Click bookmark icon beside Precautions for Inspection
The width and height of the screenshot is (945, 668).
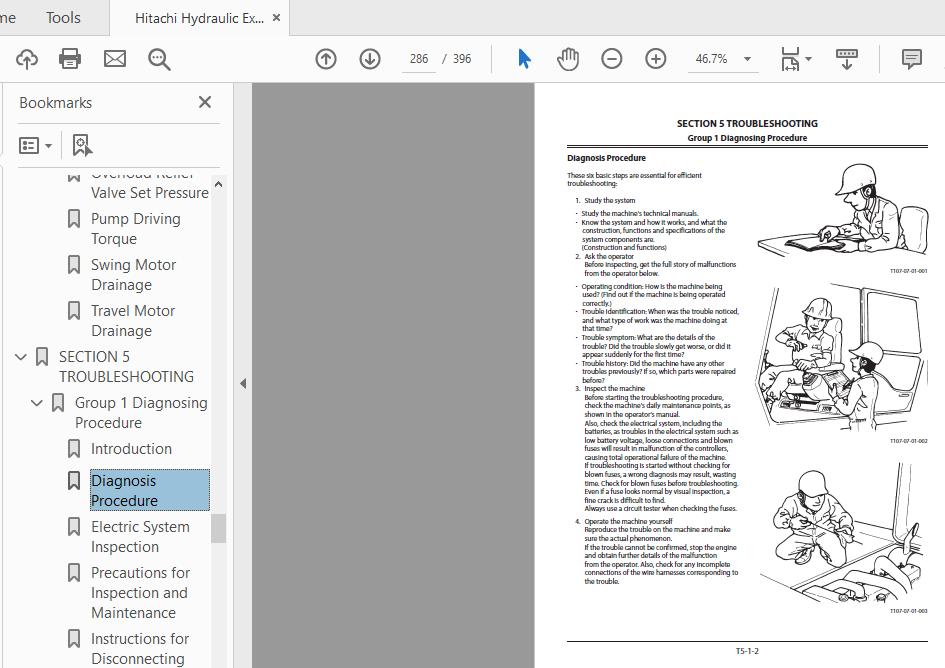pos(74,573)
